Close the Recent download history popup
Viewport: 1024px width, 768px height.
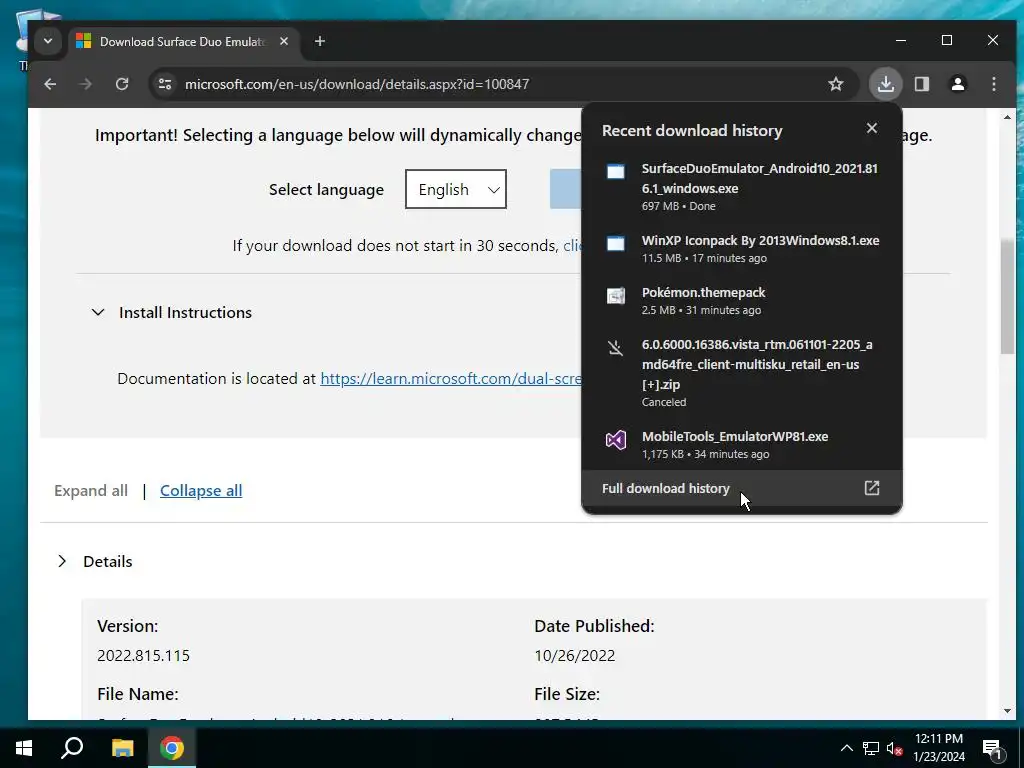click(x=871, y=128)
